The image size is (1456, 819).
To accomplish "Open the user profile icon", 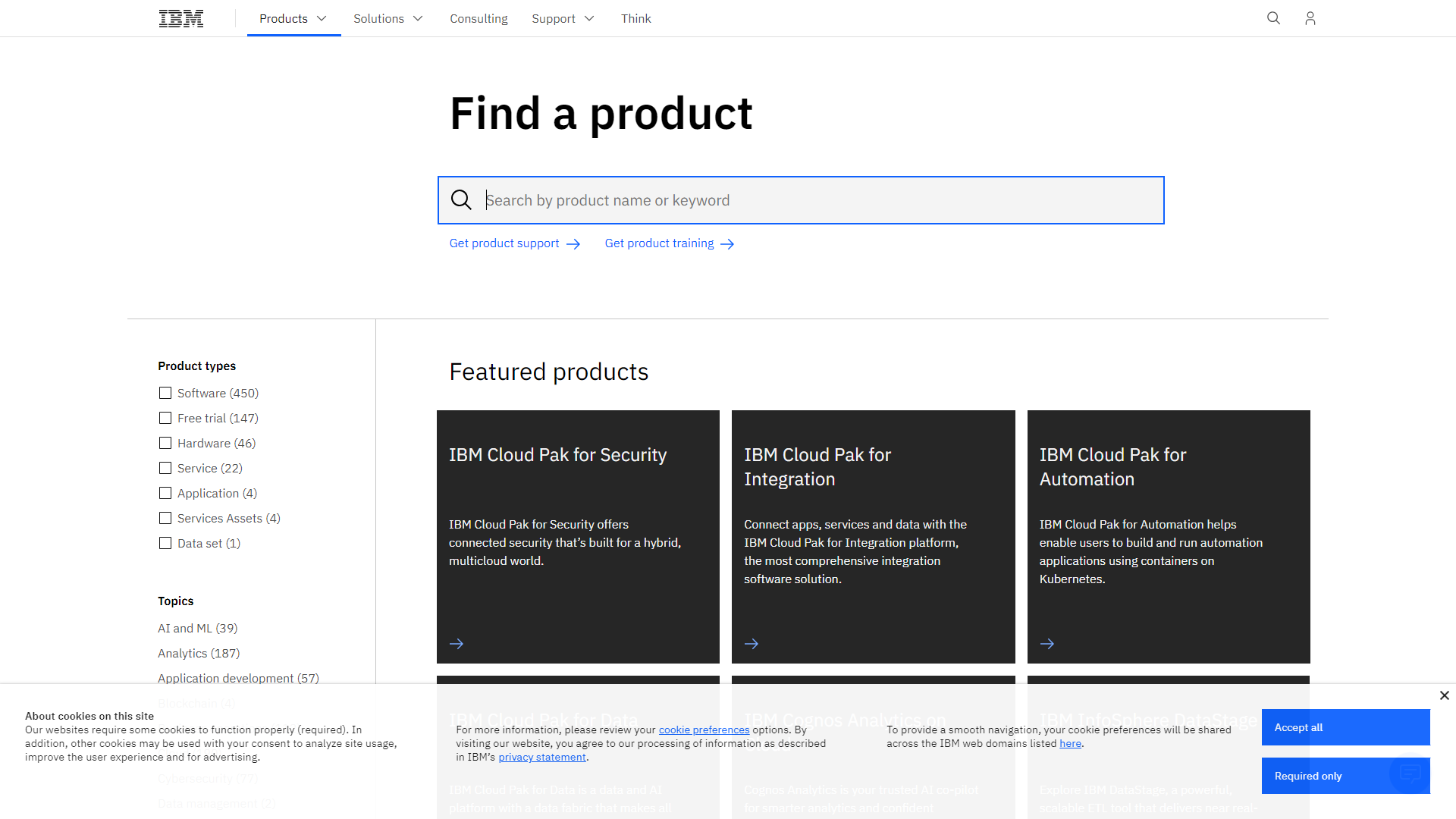I will (x=1310, y=18).
